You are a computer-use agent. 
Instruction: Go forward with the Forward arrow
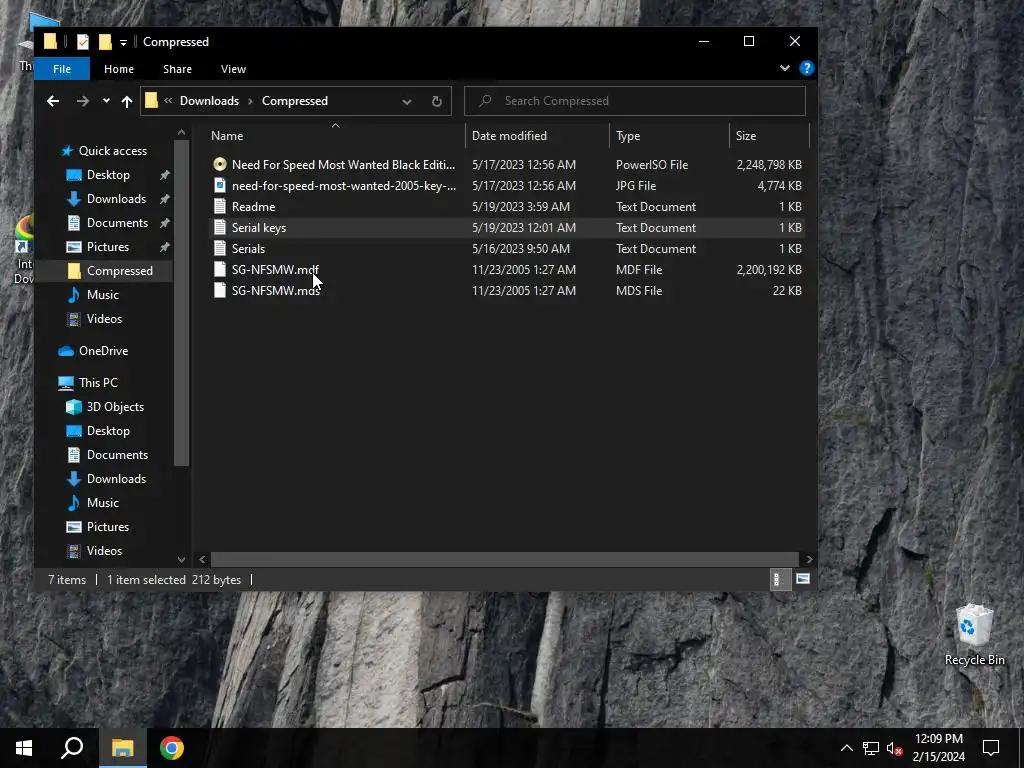(x=82, y=101)
